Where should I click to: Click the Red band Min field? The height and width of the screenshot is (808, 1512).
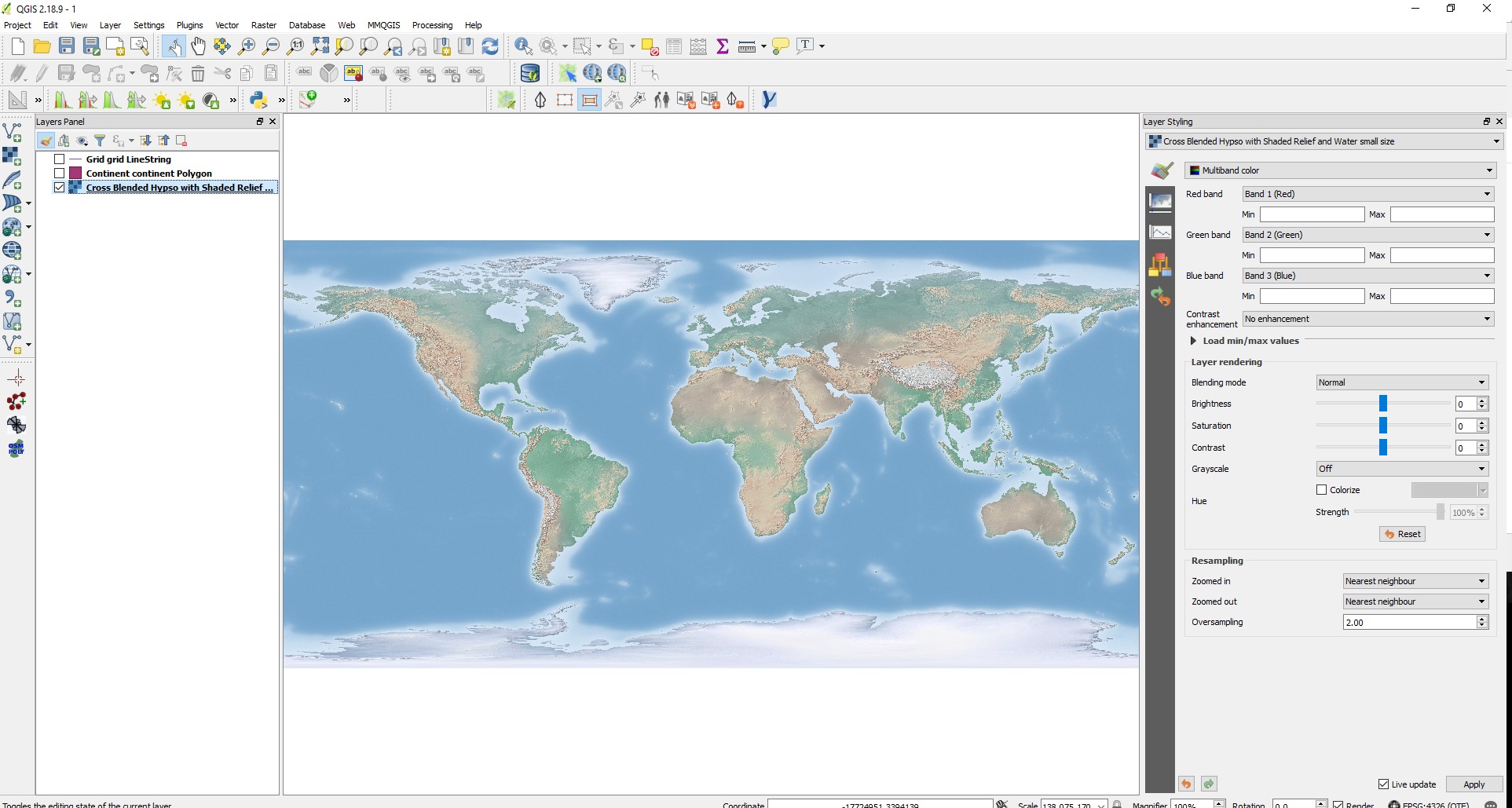1312,214
